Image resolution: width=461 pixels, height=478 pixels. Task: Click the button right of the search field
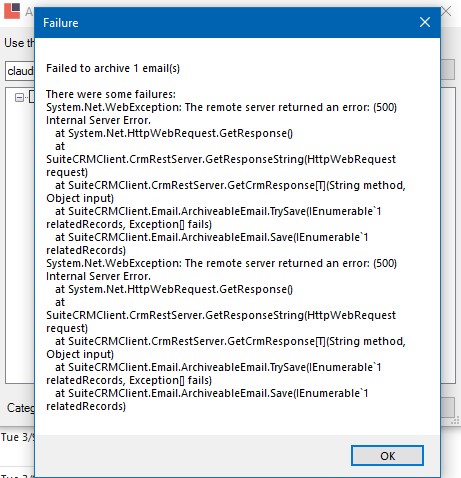tap(447, 70)
